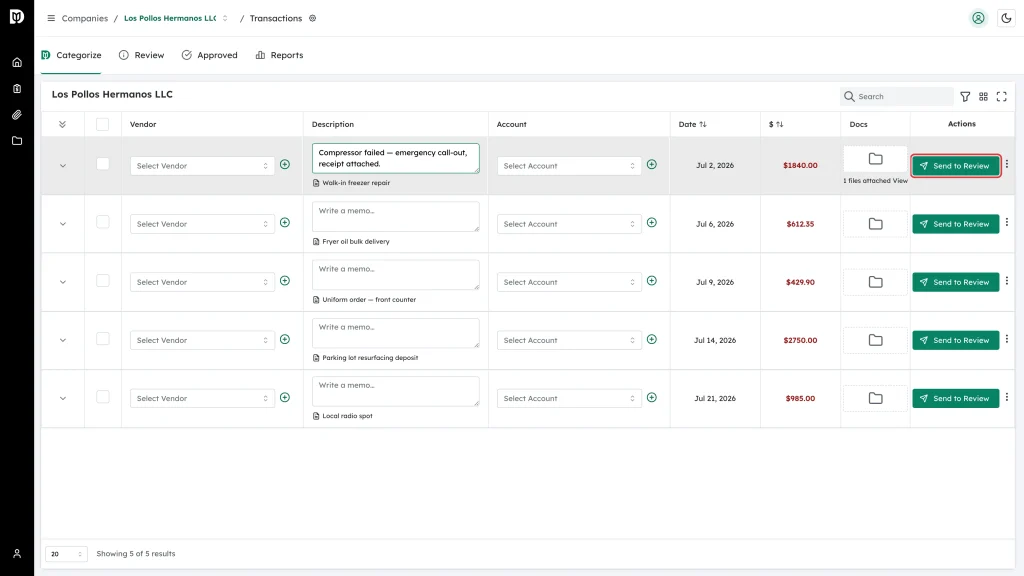Switch to the Review tab

click(x=142, y=55)
